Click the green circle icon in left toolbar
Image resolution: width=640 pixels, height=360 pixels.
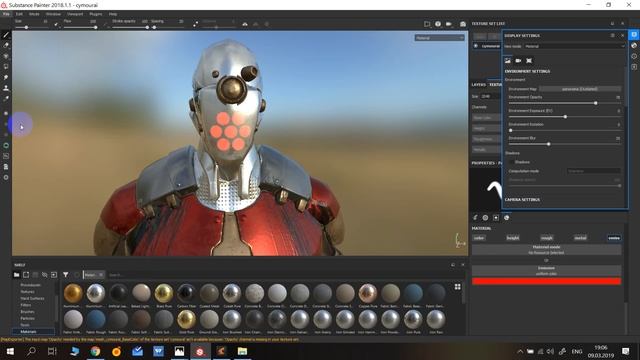[6, 145]
